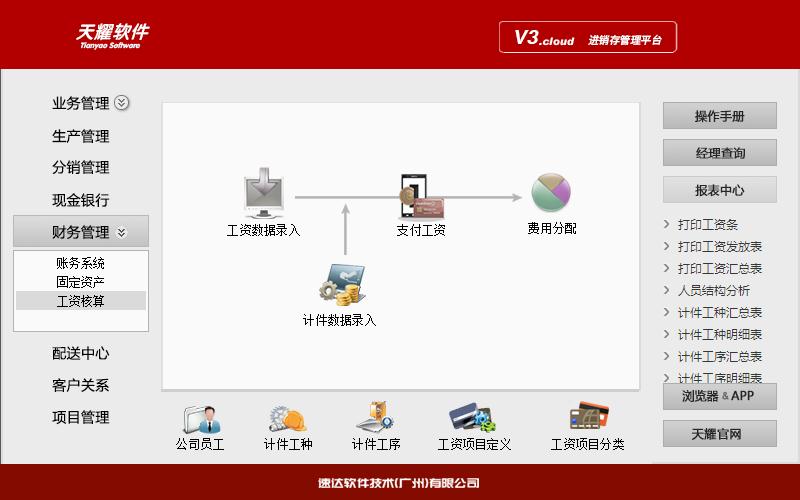Open the 计件数据录入 coins icon
Image resolution: width=800 pixels, height=500 pixels.
(342, 285)
